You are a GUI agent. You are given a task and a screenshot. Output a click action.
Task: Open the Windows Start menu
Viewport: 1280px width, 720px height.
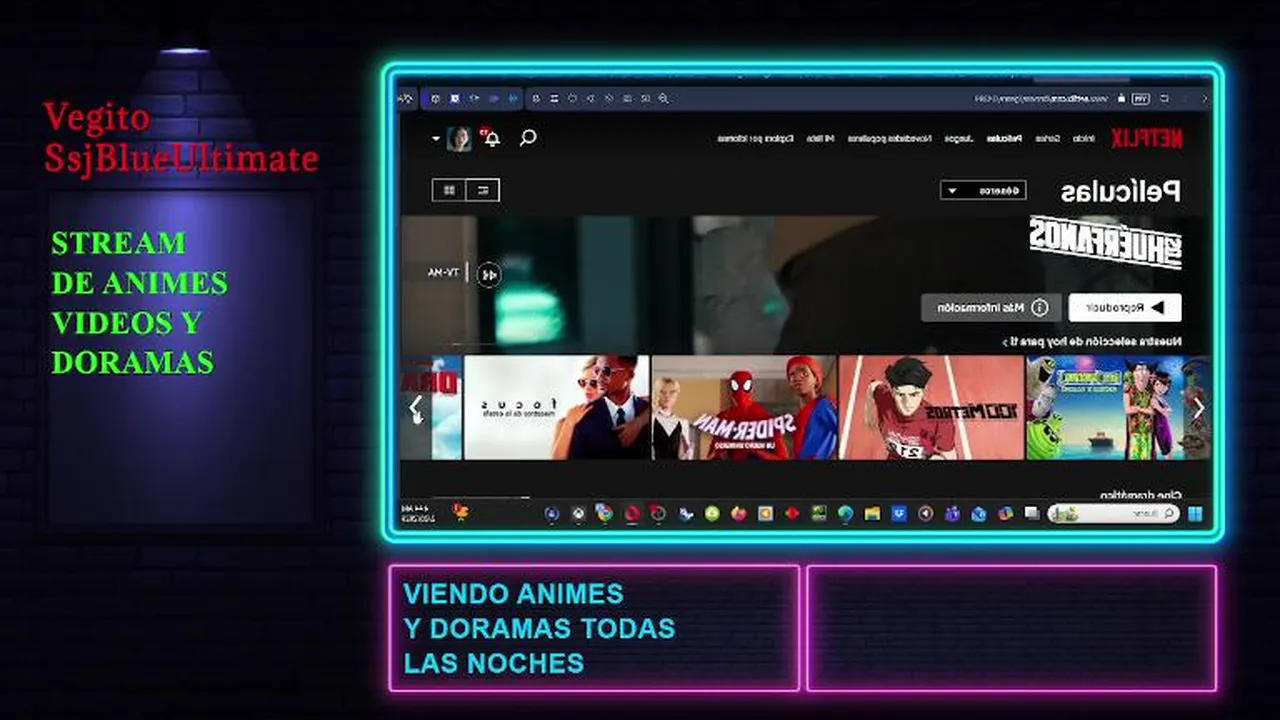(1196, 513)
